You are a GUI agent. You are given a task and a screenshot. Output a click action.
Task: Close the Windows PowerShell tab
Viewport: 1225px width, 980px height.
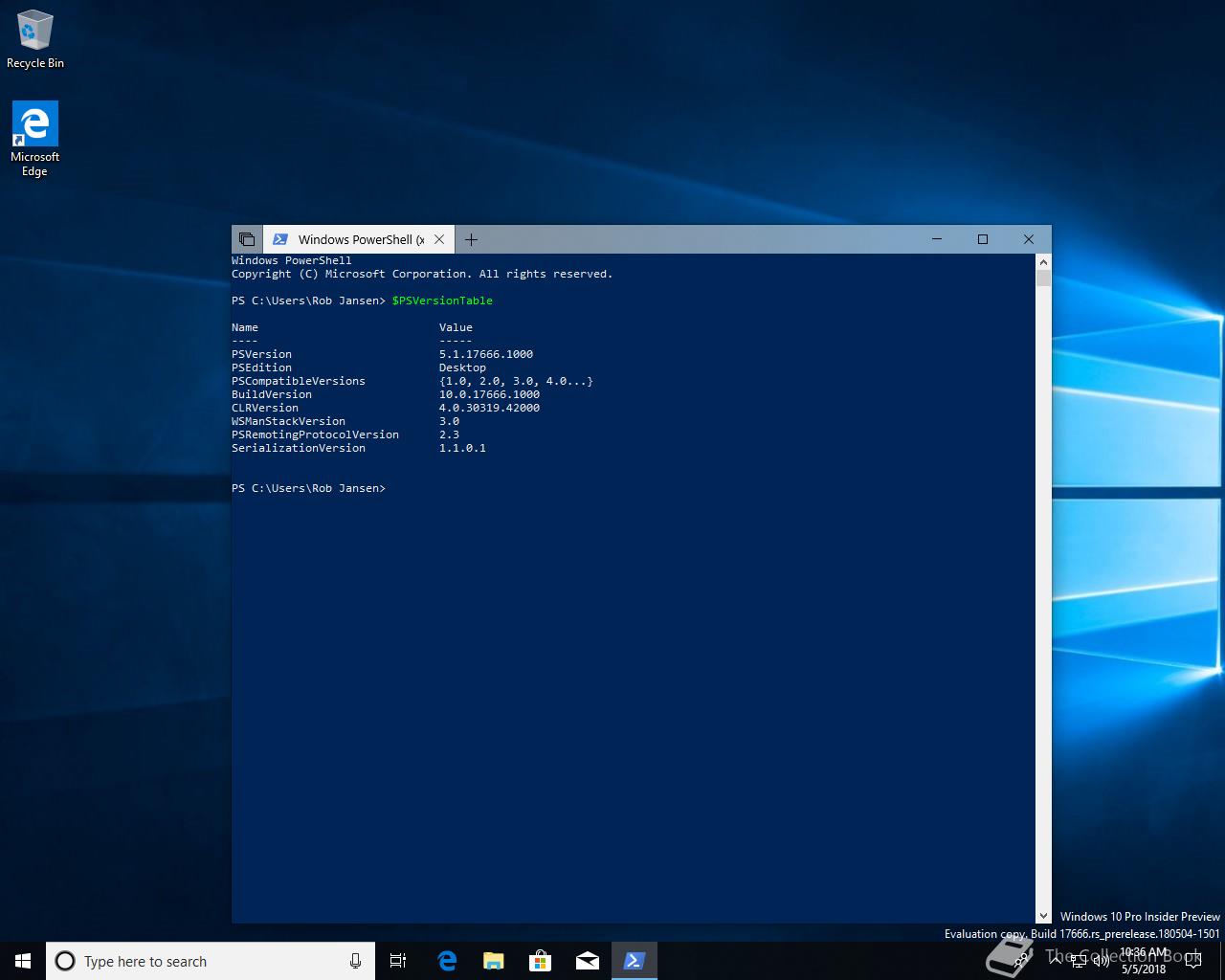440,239
